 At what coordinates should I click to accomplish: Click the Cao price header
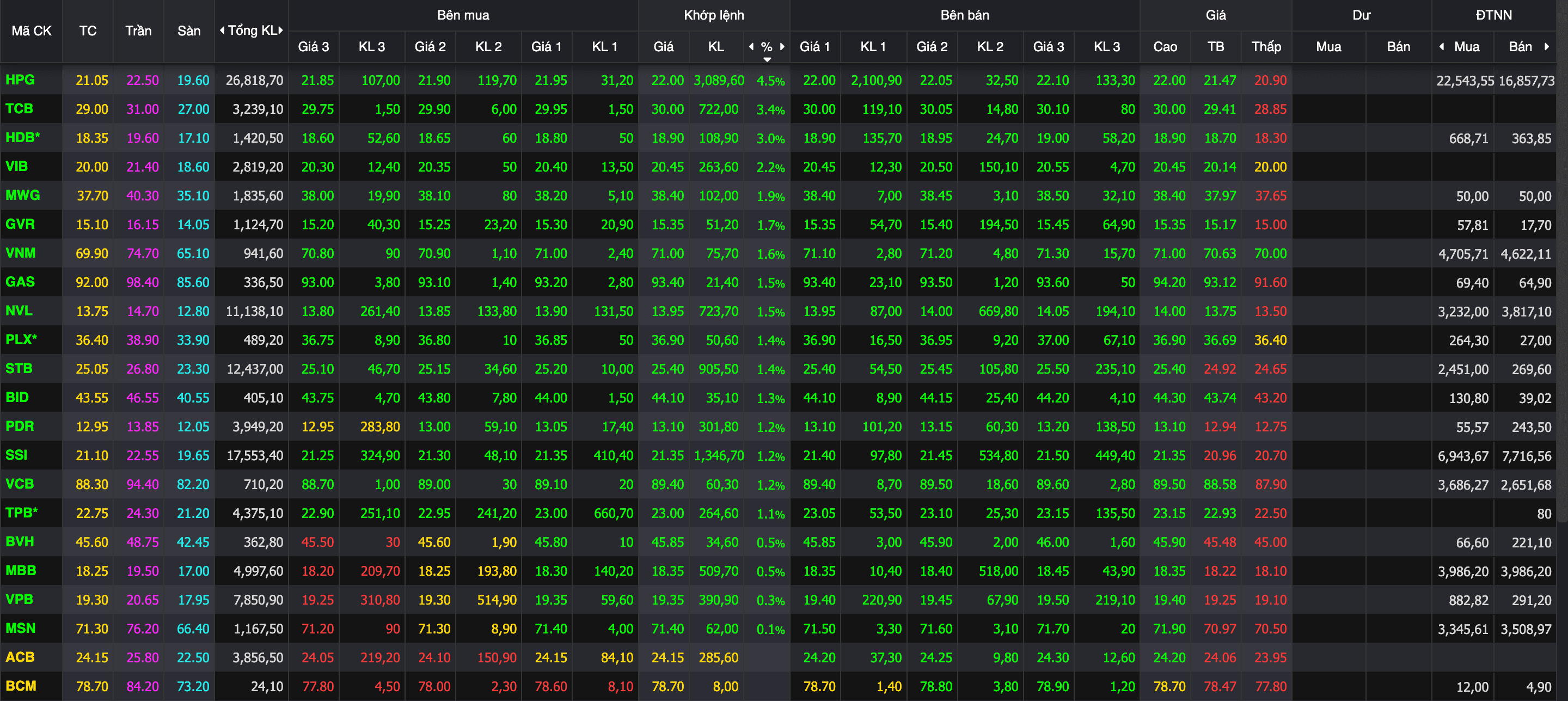pos(1165,46)
